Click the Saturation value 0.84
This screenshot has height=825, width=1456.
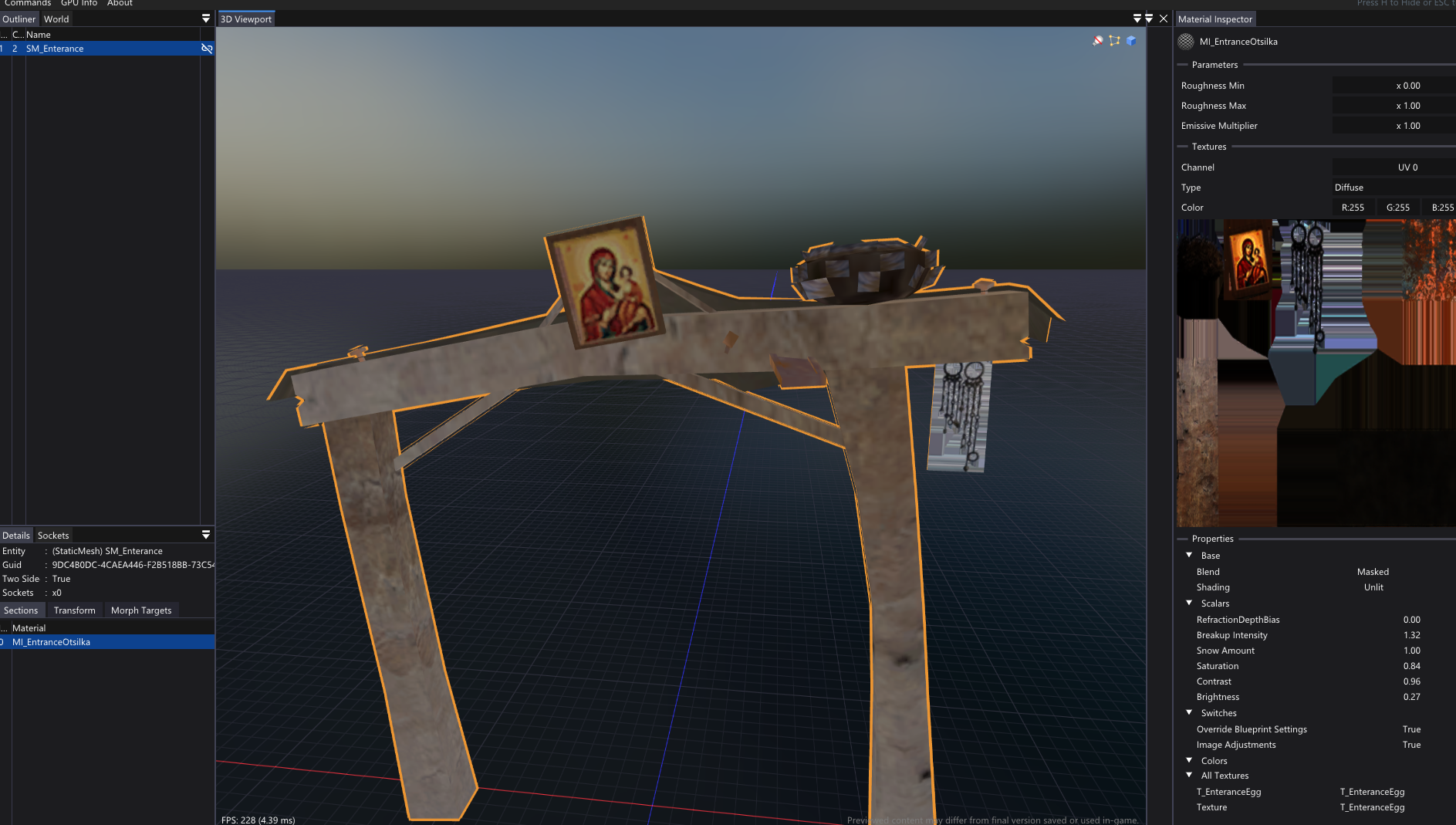coord(1412,666)
